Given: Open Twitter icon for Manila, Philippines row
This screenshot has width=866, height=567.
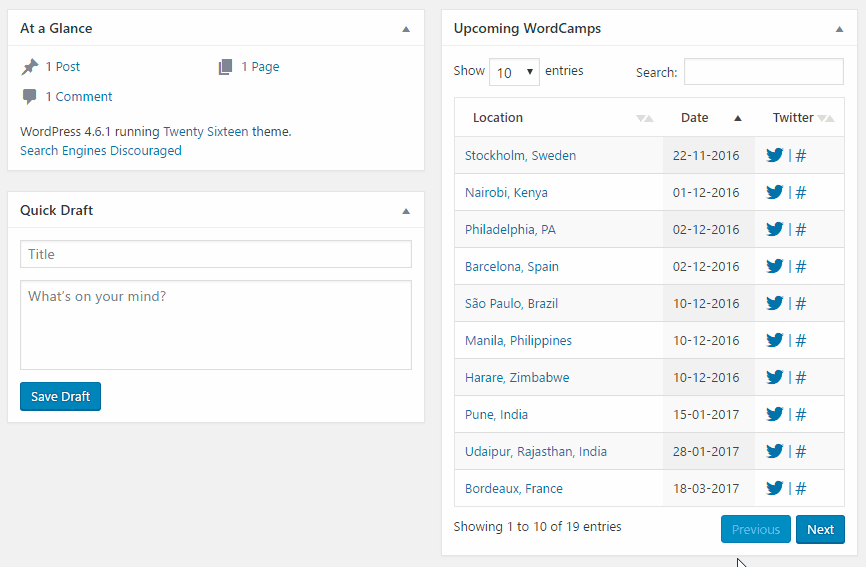Looking at the screenshot, I should coord(774,340).
